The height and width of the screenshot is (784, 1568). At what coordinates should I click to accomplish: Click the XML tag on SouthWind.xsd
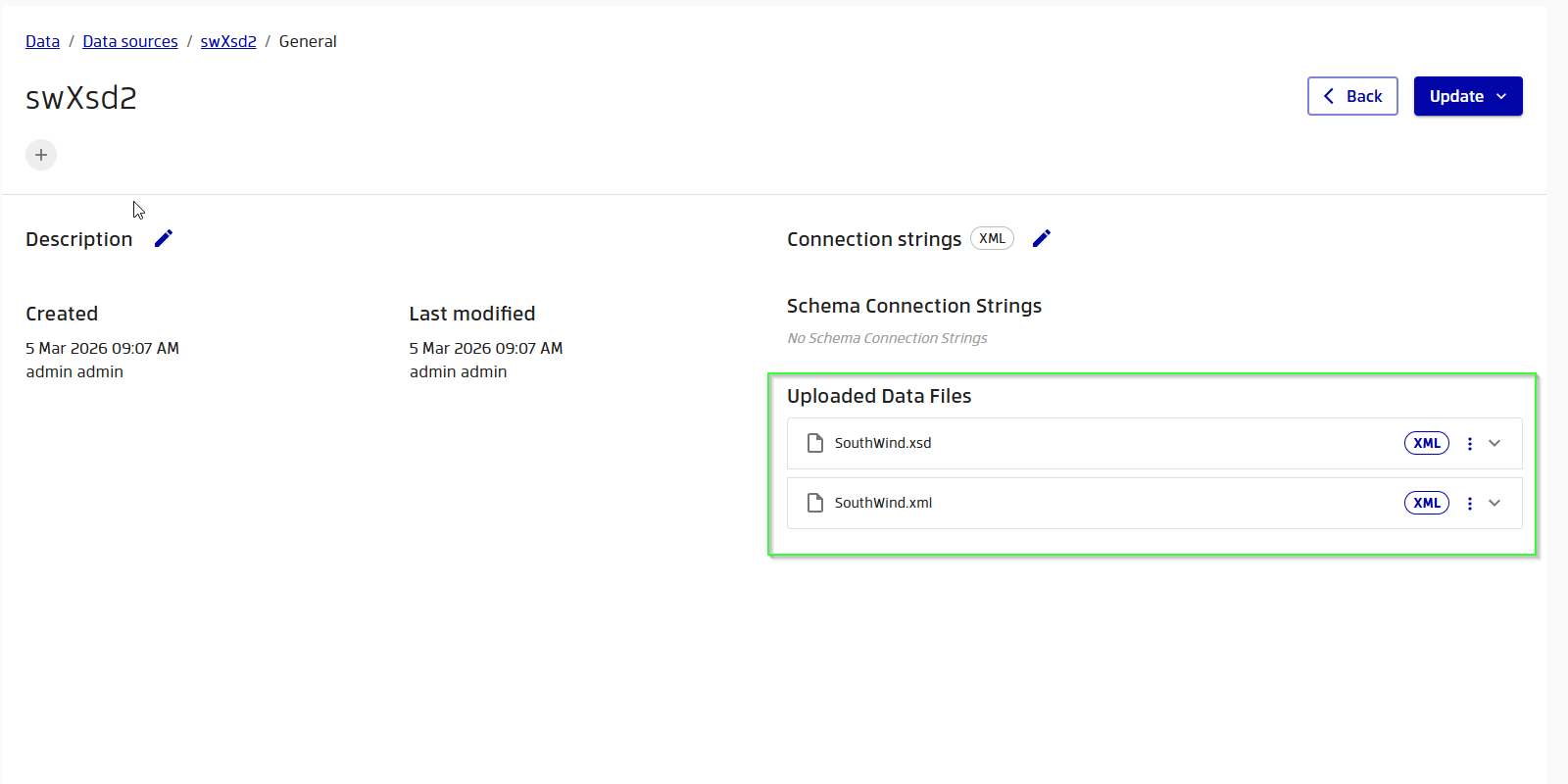[1426, 443]
